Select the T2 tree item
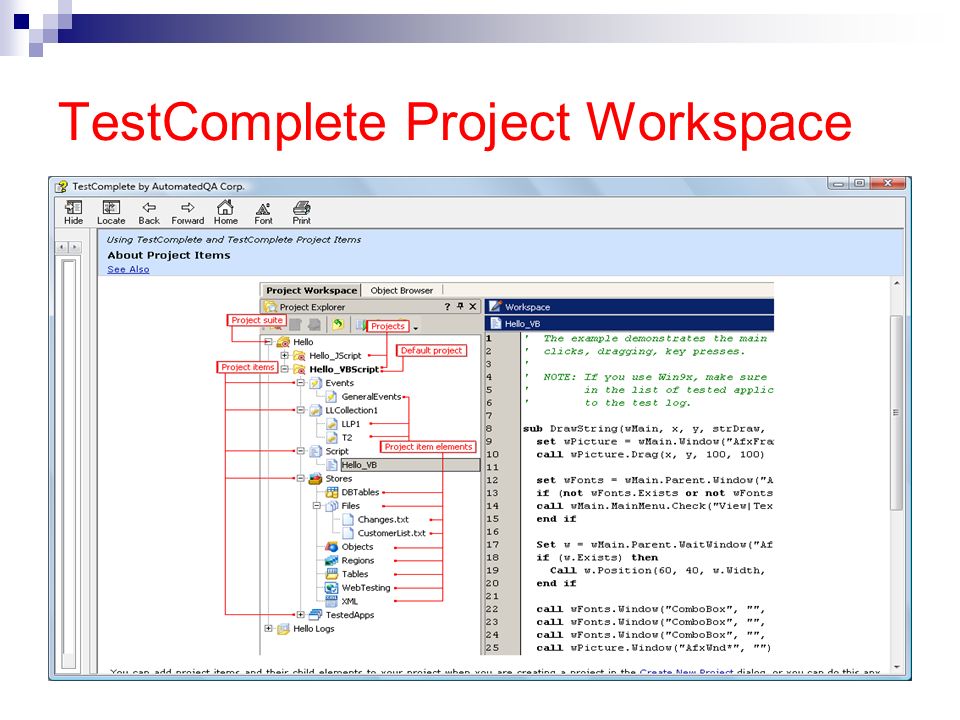 [x=347, y=438]
